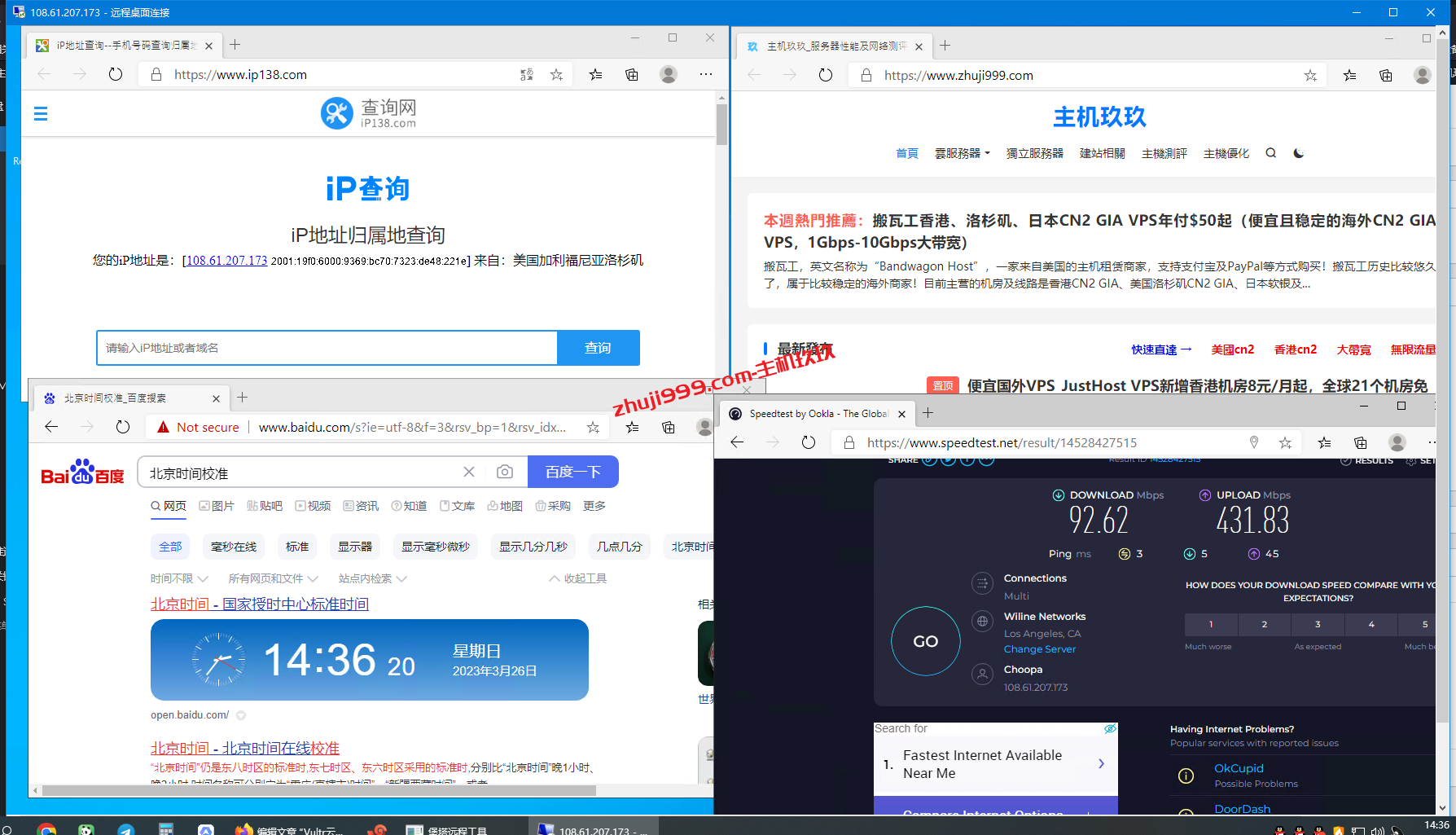Bookmark zhuji999.com with star icon

[x=1310, y=75]
